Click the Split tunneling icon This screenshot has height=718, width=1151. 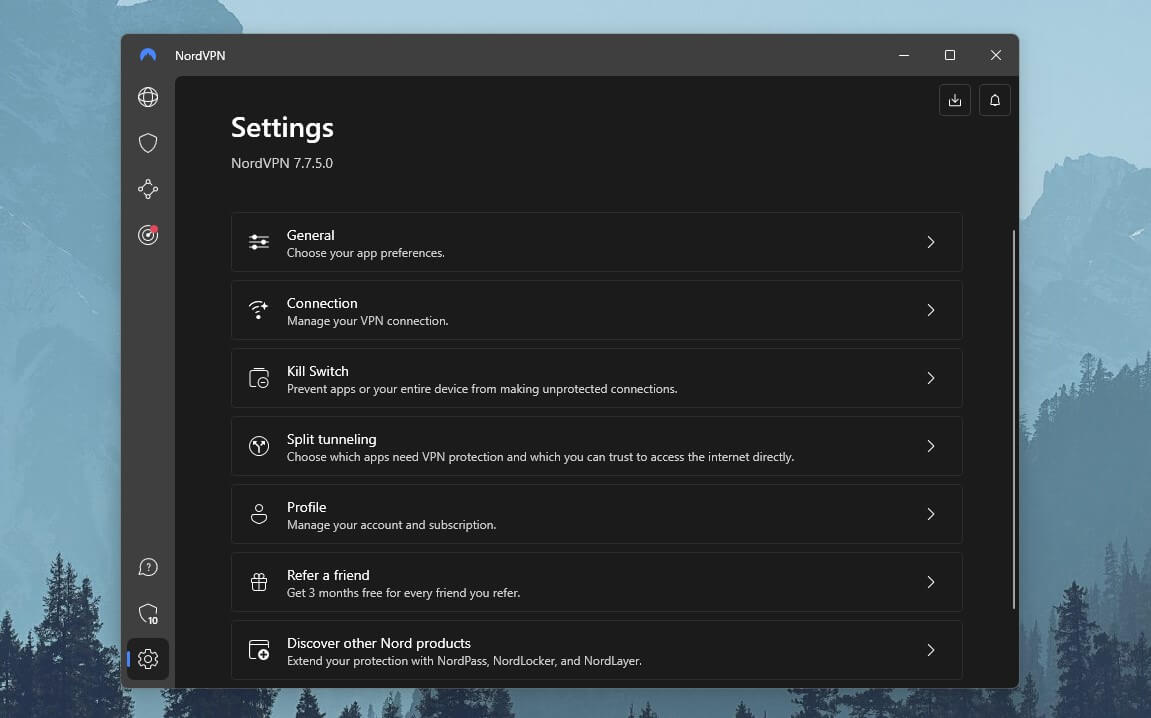tap(258, 446)
